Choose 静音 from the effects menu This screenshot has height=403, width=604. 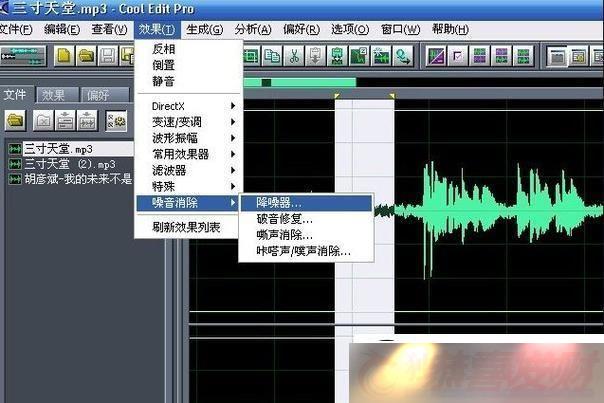coord(189,81)
